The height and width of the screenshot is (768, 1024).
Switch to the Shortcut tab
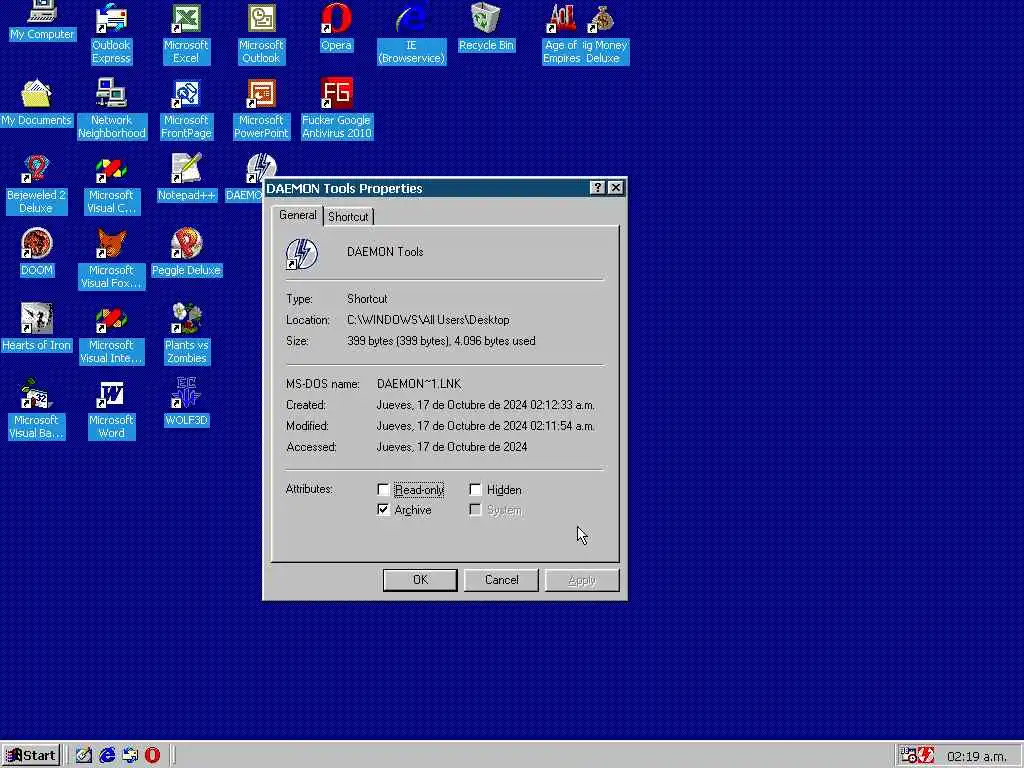click(x=348, y=217)
